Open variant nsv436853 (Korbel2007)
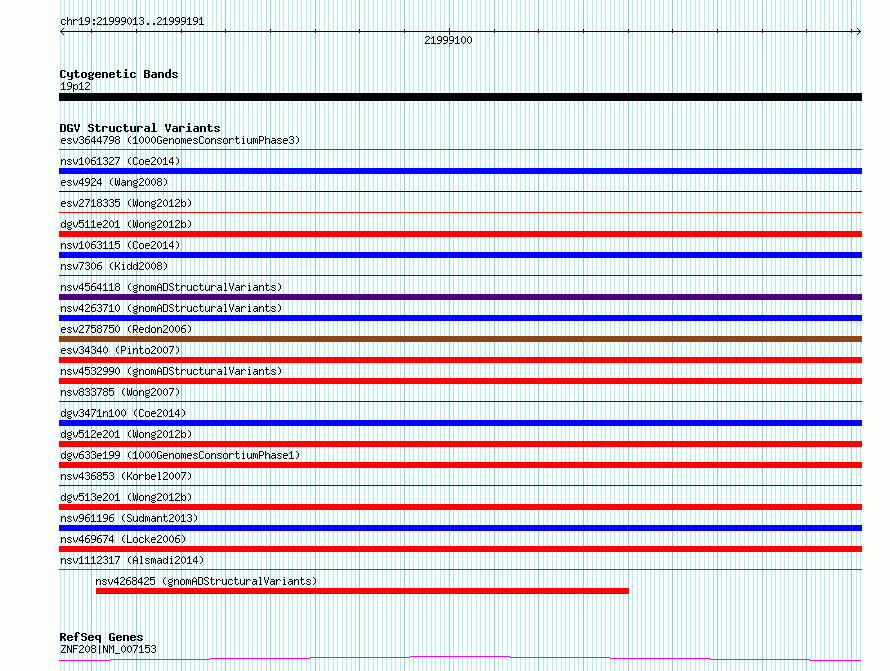 126,476
